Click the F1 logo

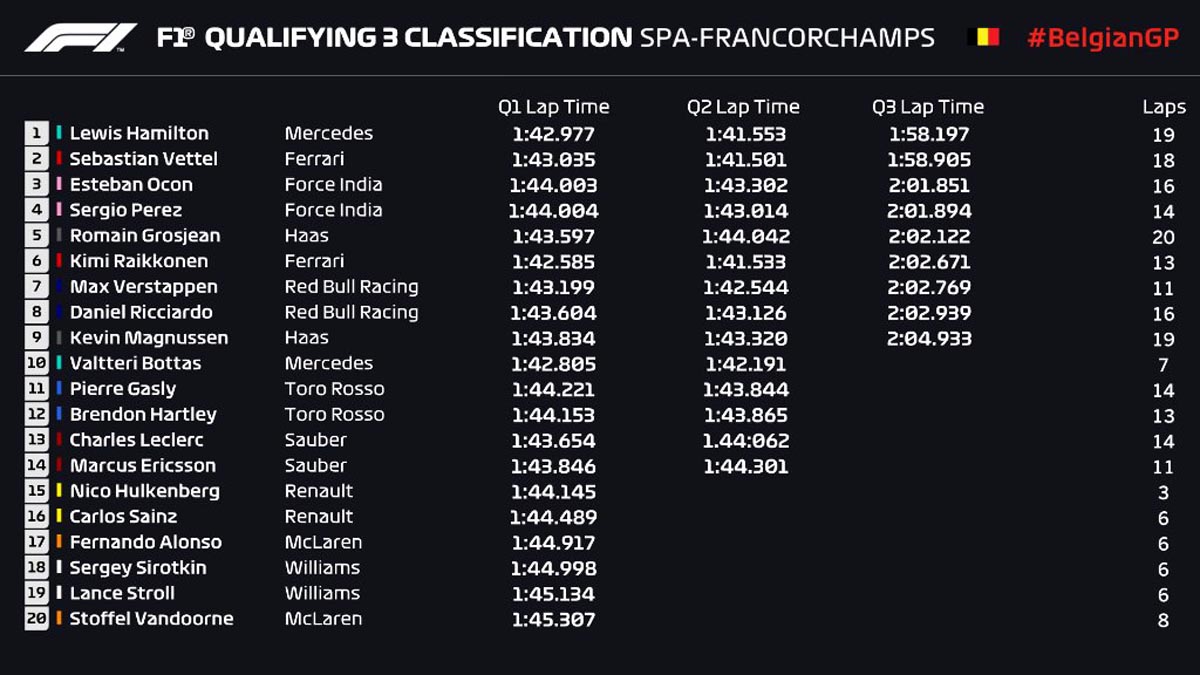click(80, 38)
